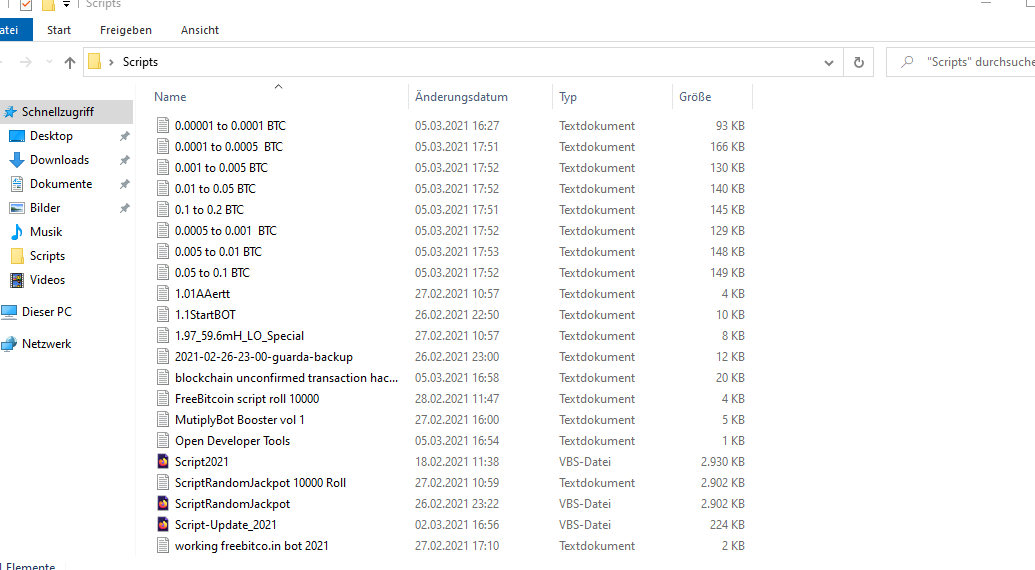The width and height of the screenshot is (1035, 570).
Task: Click the Netzwerk icon in sidebar
Action: pyautogui.click(x=9, y=344)
